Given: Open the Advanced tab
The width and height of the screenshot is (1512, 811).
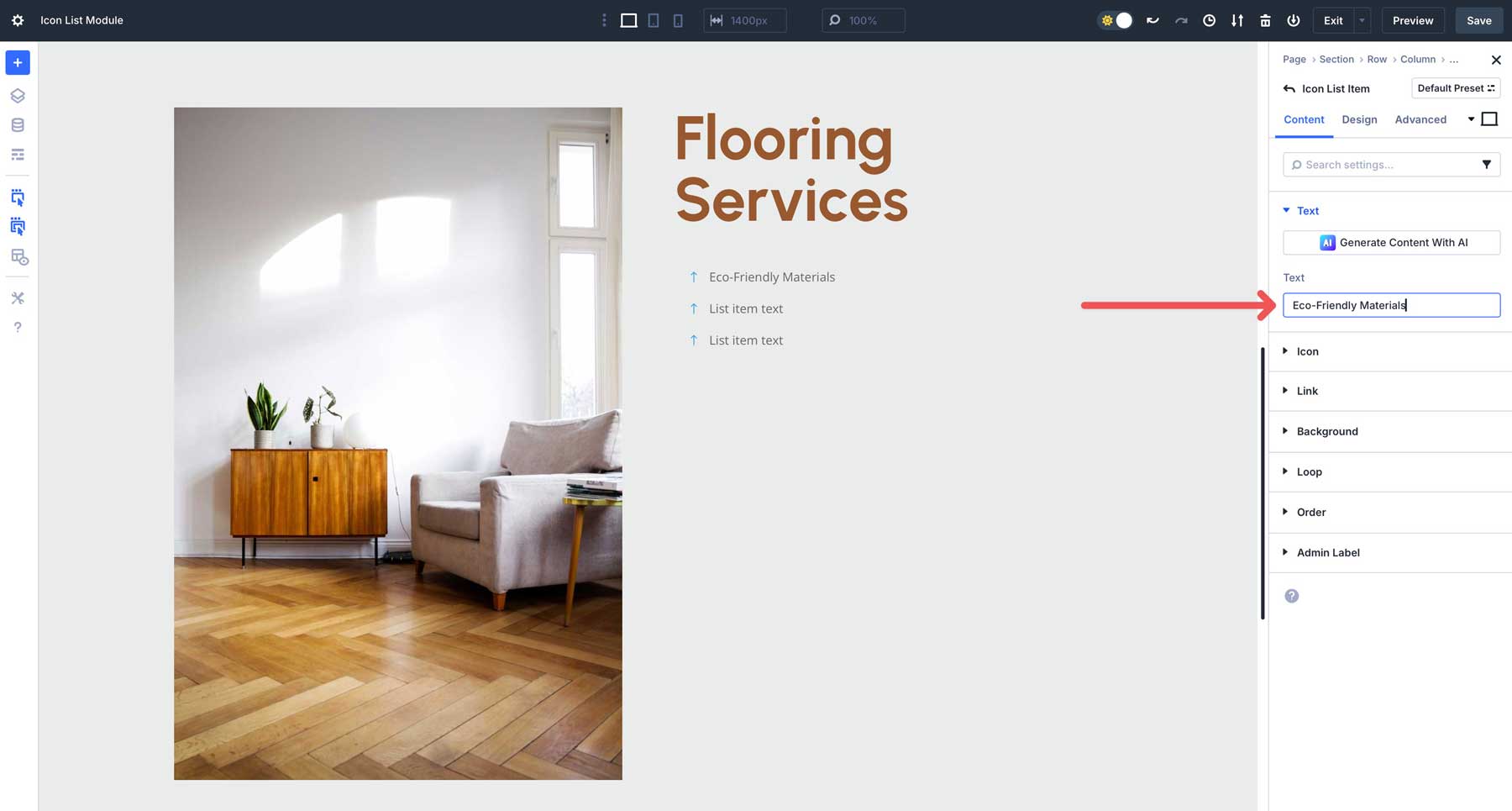Looking at the screenshot, I should [x=1420, y=119].
